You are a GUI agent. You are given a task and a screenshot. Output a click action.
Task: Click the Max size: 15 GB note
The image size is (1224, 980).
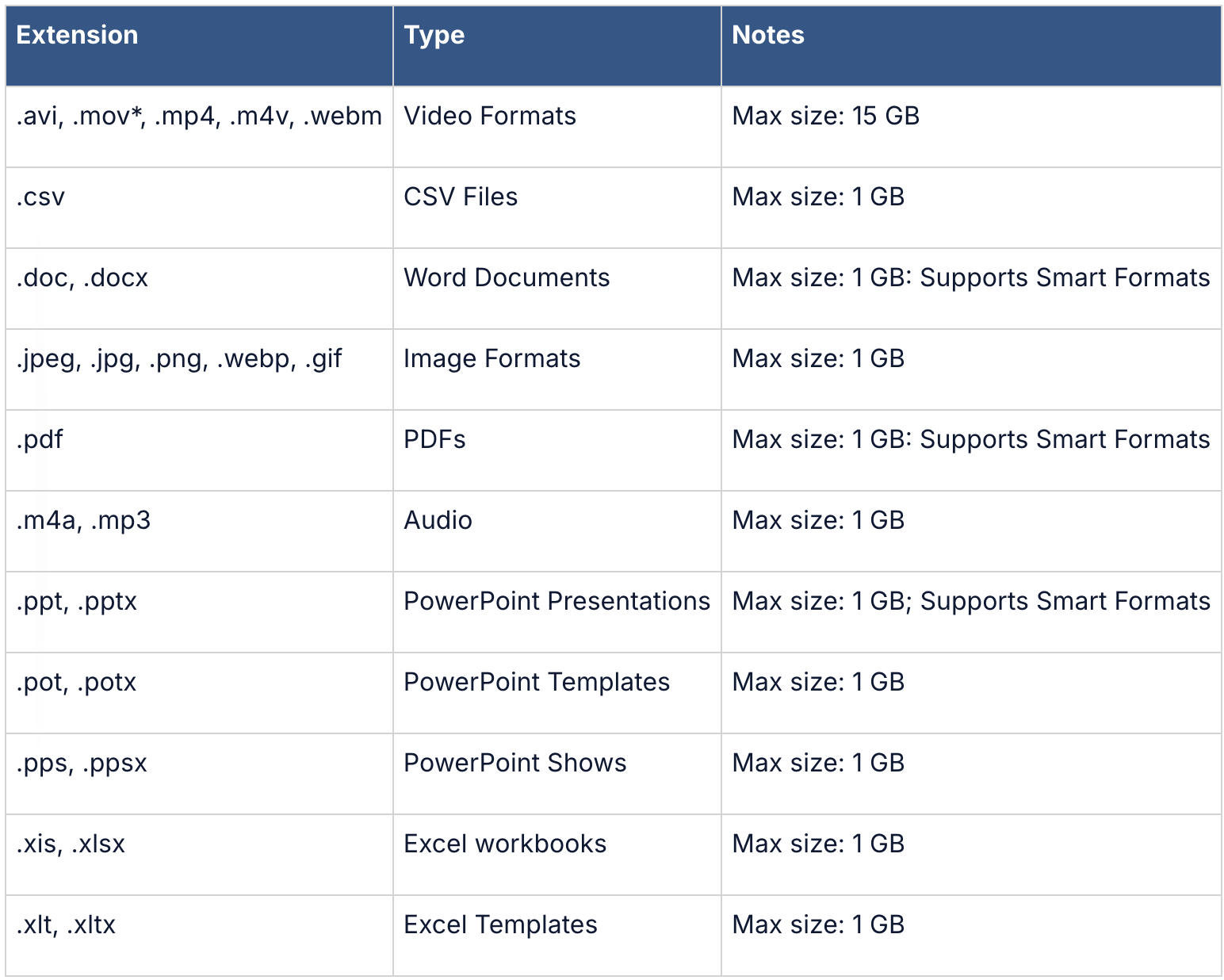(x=825, y=117)
